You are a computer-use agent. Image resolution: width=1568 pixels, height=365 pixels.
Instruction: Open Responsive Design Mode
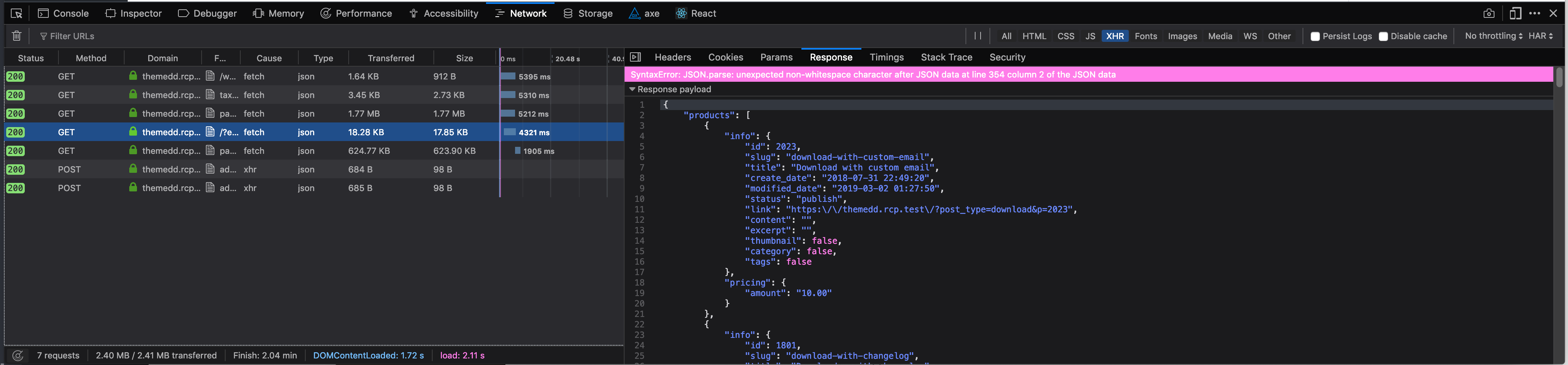(1515, 13)
